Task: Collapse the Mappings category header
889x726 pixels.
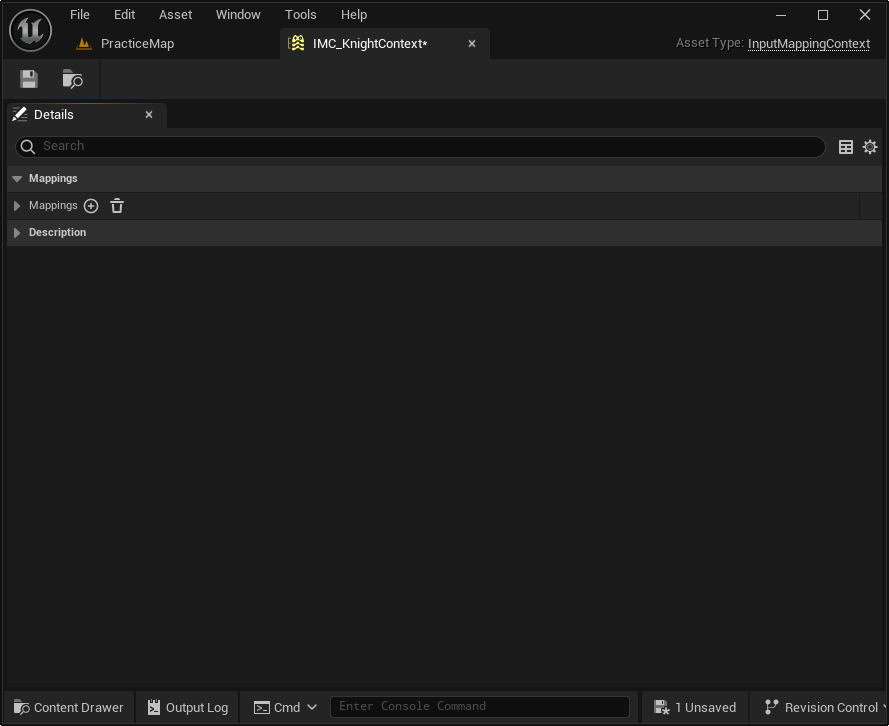Action: pyautogui.click(x=17, y=179)
